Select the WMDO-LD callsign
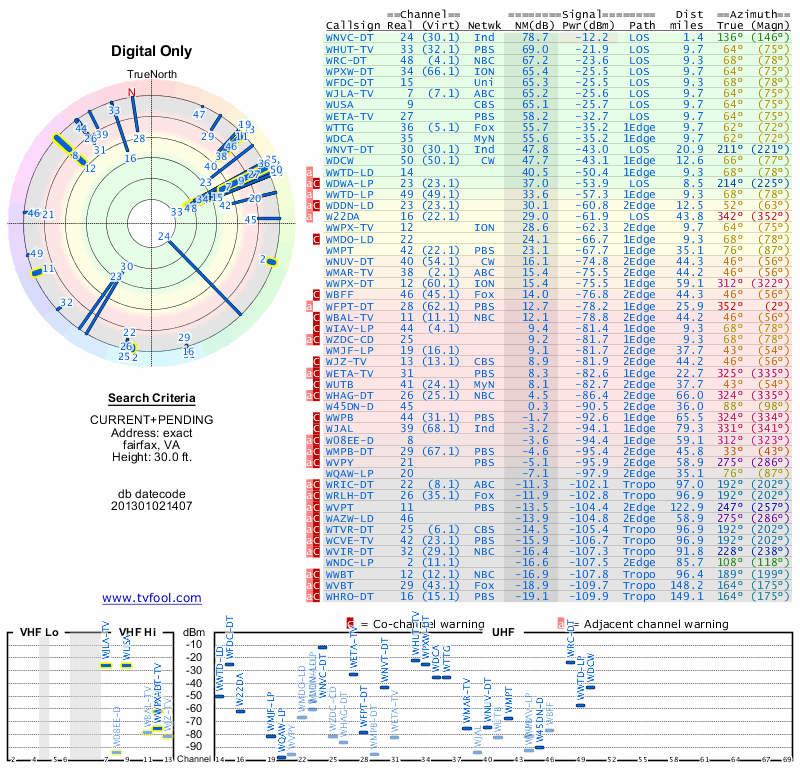 click(x=349, y=239)
